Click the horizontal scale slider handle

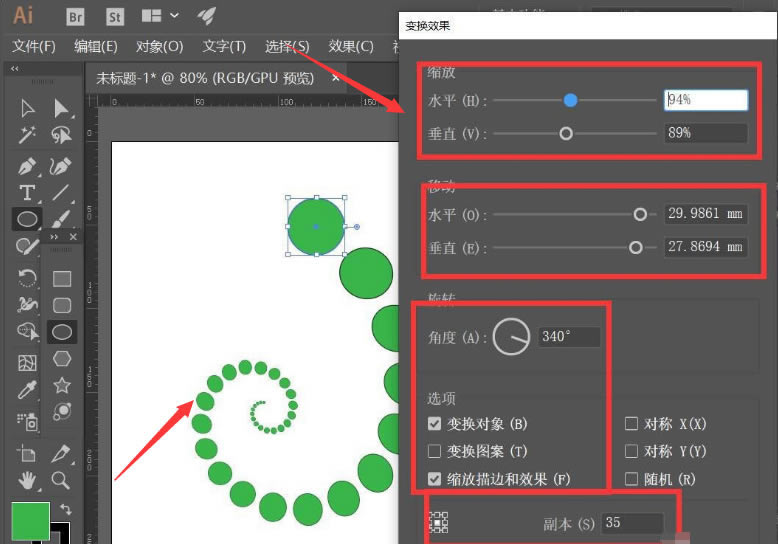[570, 100]
